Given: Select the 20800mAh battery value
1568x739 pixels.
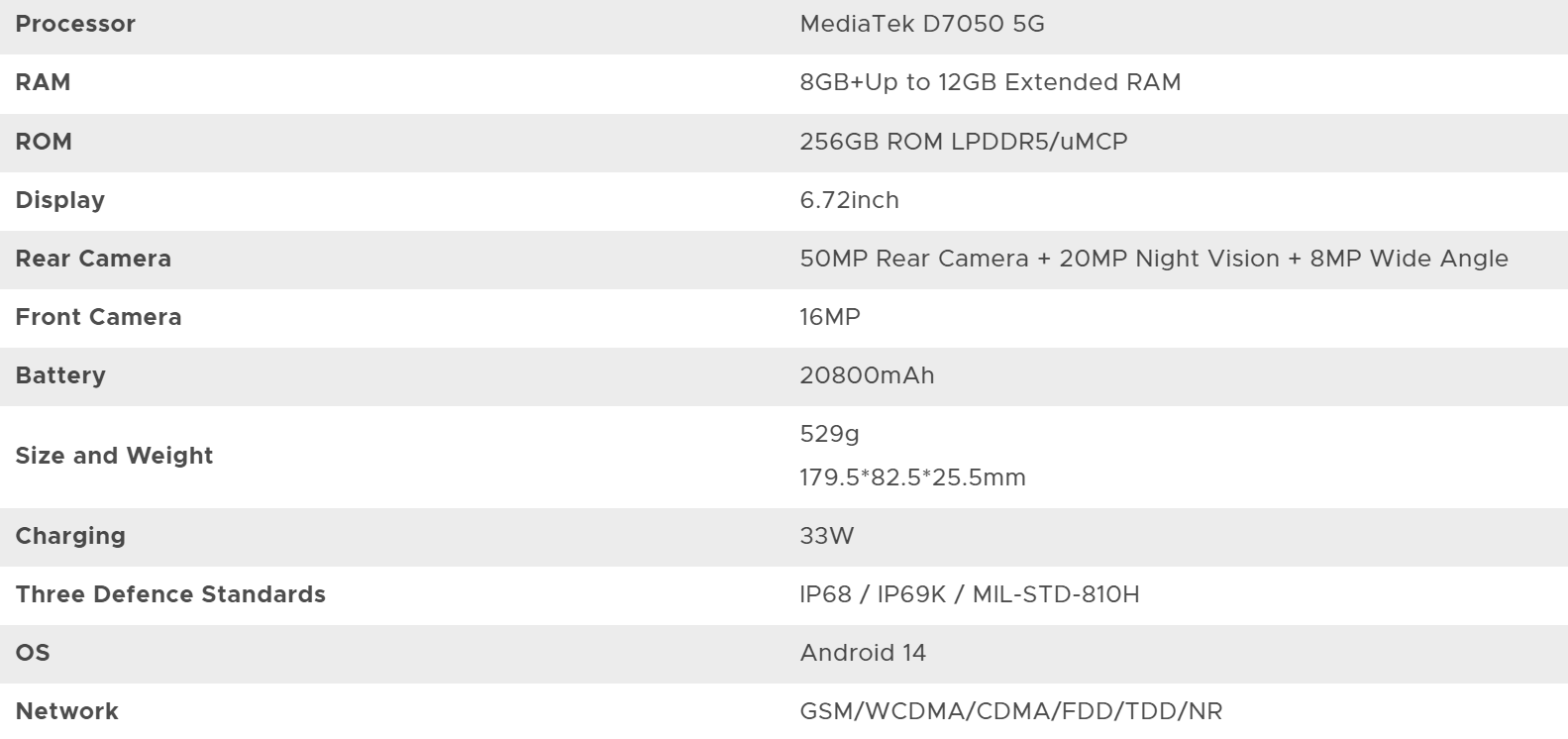Looking at the screenshot, I should coord(867,375).
